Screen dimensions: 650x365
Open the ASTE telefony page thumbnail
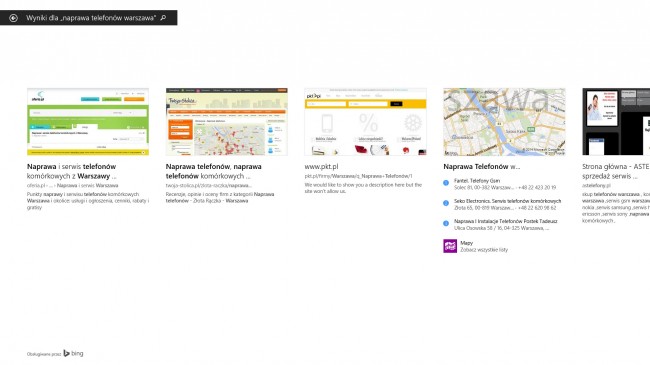(x=616, y=122)
